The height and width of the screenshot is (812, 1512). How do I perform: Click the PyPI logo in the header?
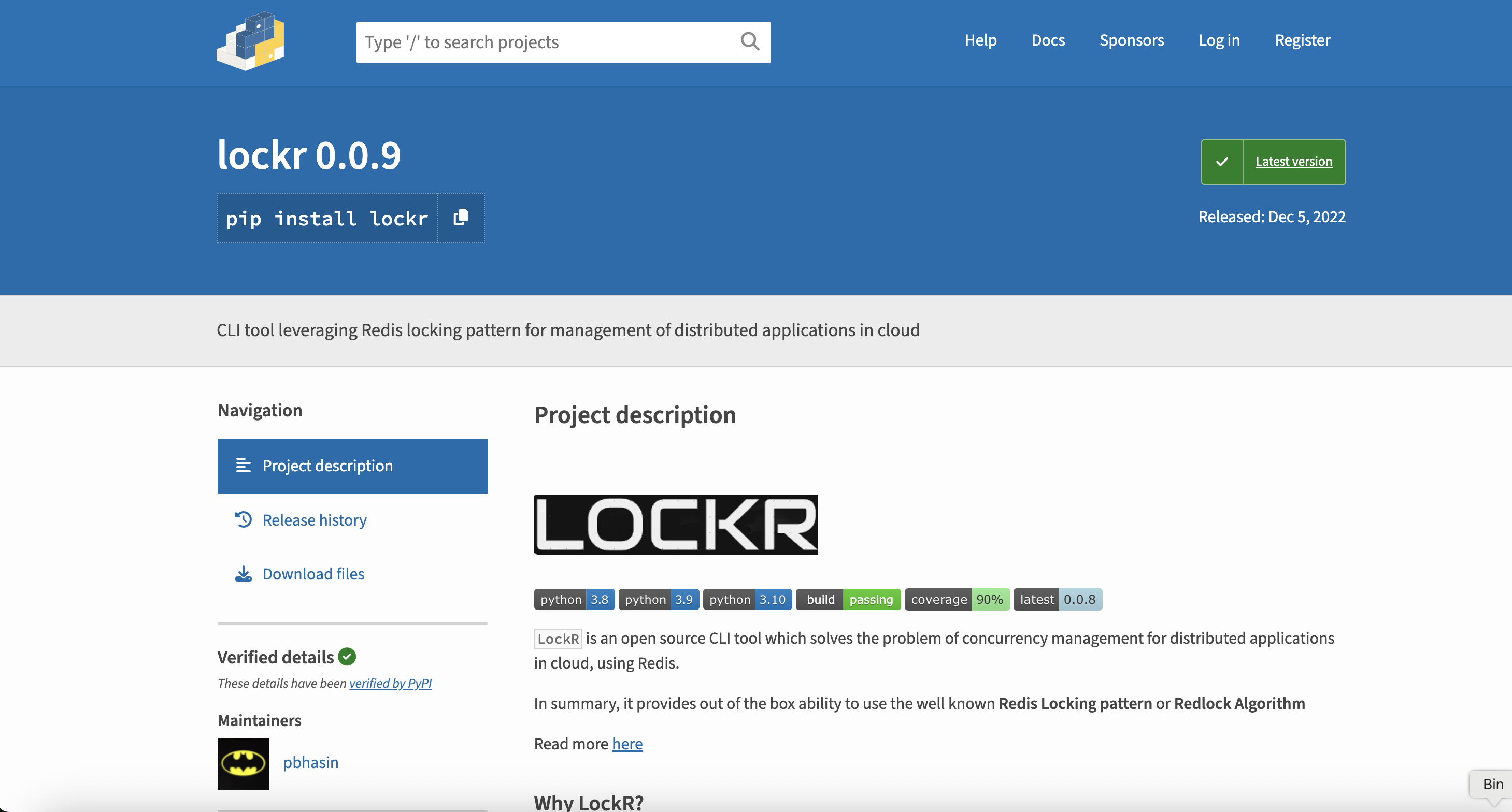(251, 41)
